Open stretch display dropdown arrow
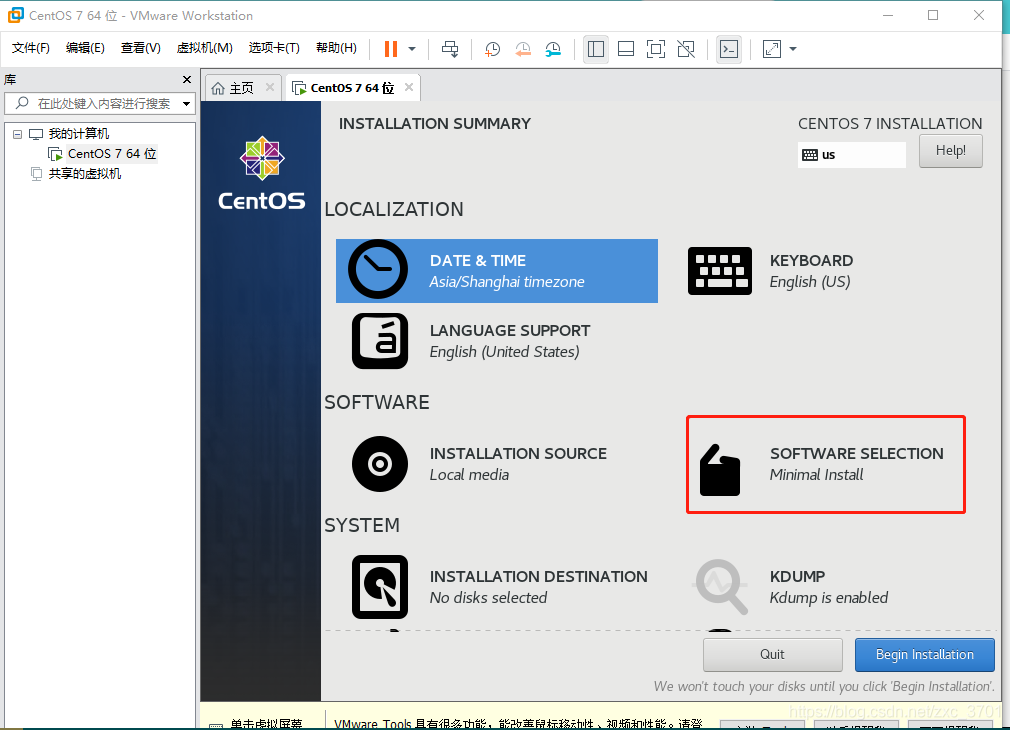Screen dimensions: 1010x730 tap(793, 49)
